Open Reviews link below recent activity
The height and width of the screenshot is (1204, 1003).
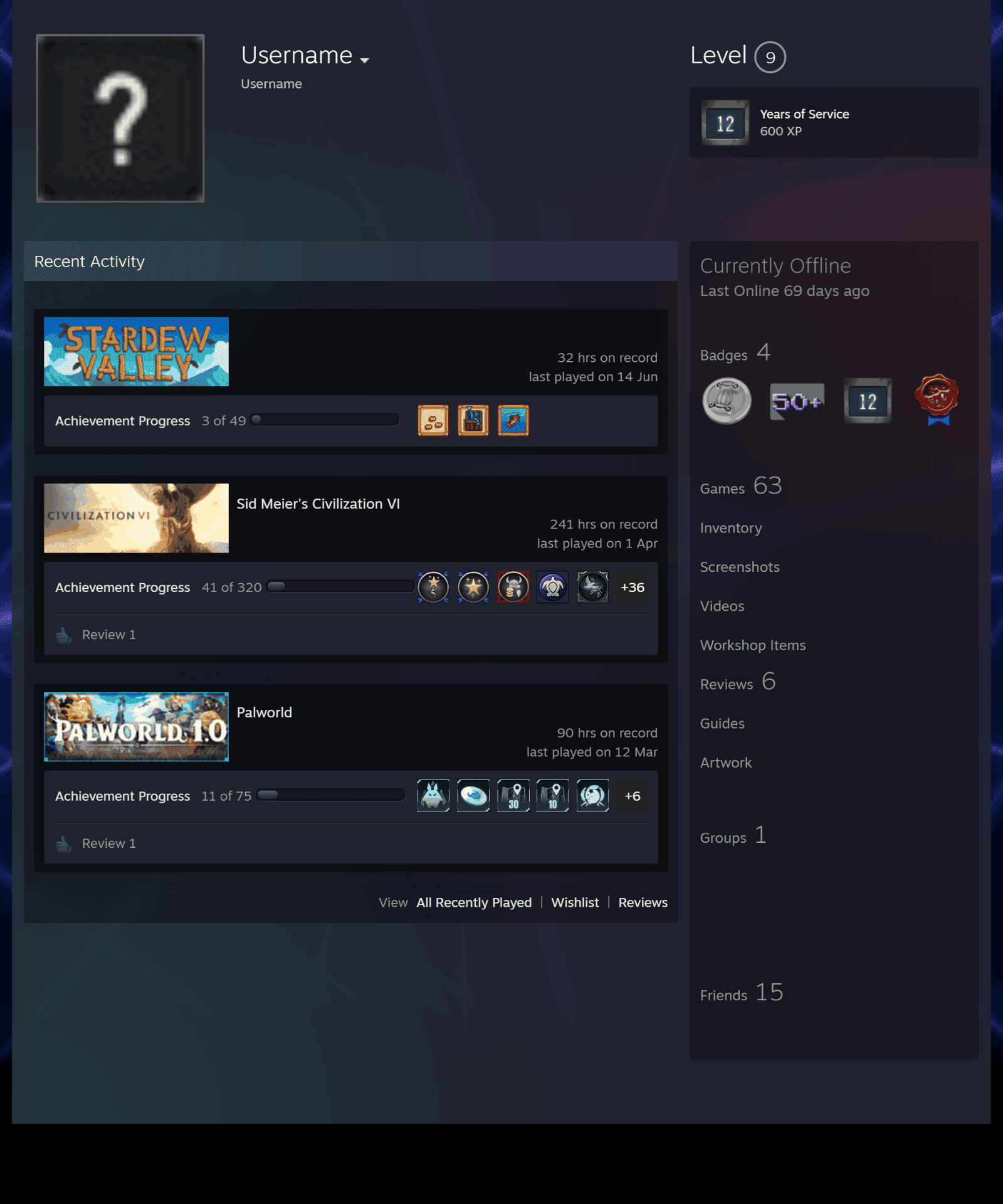pyautogui.click(x=643, y=902)
